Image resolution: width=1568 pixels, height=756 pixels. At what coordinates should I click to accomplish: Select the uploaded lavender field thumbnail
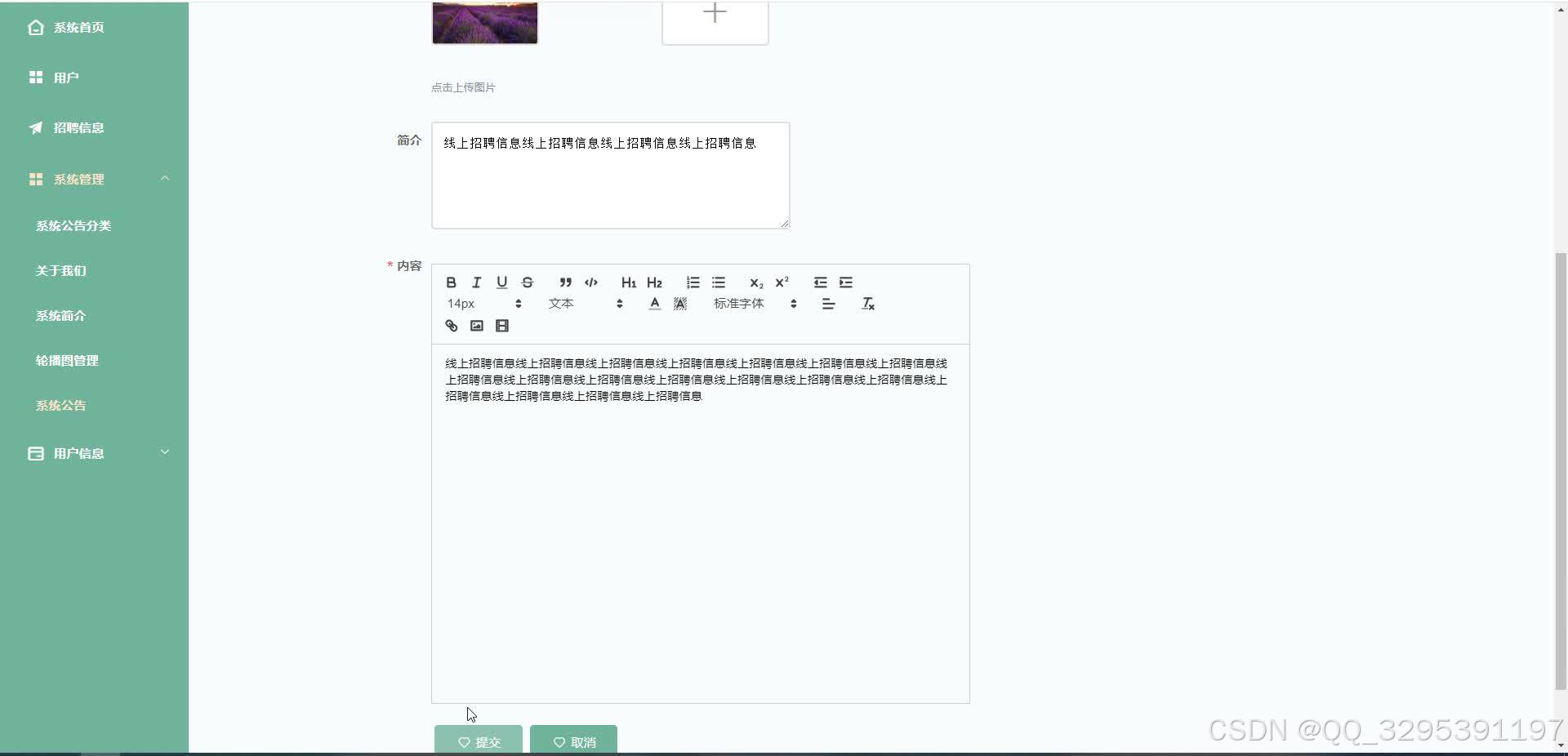(x=484, y=21)
